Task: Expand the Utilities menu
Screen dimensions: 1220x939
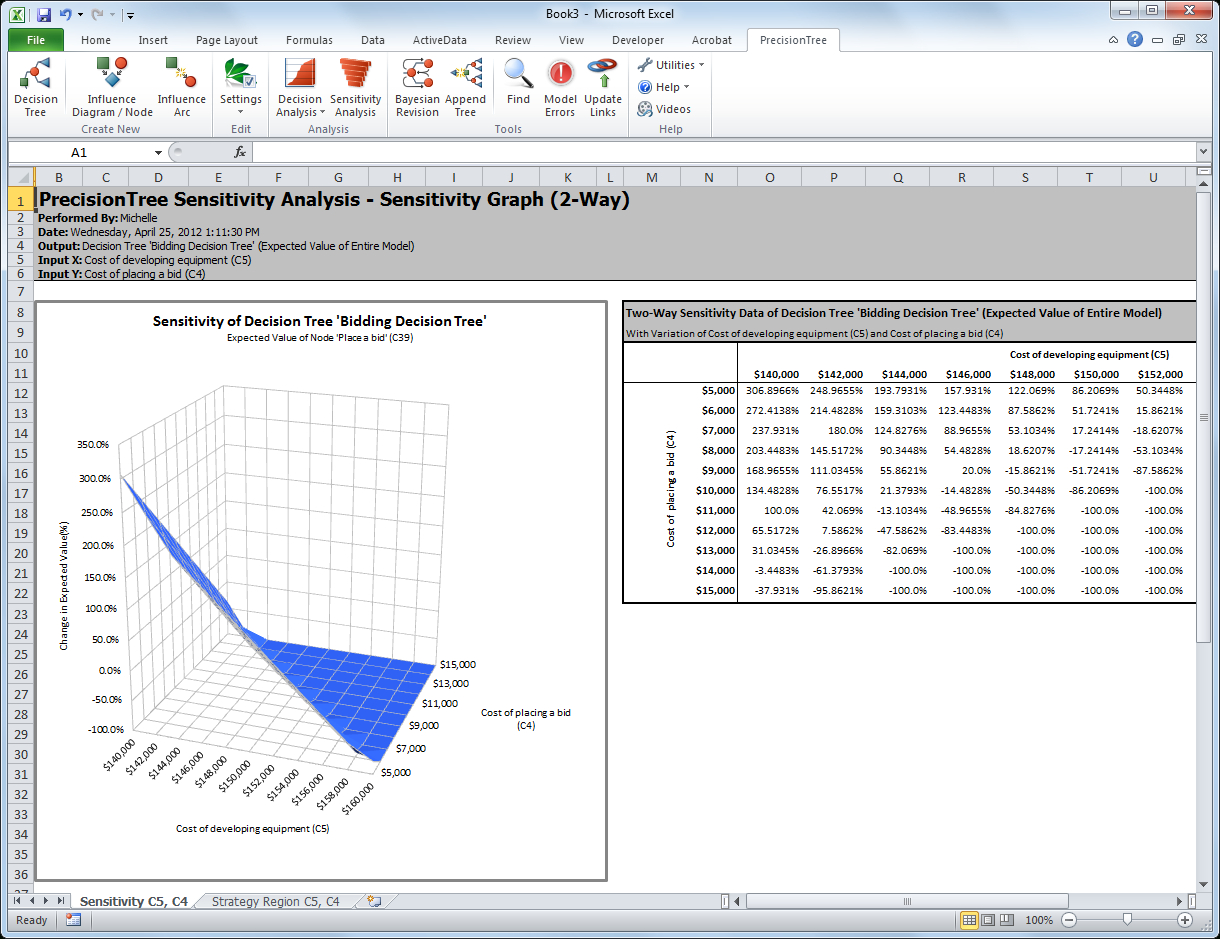Action: tap(671, 64)
